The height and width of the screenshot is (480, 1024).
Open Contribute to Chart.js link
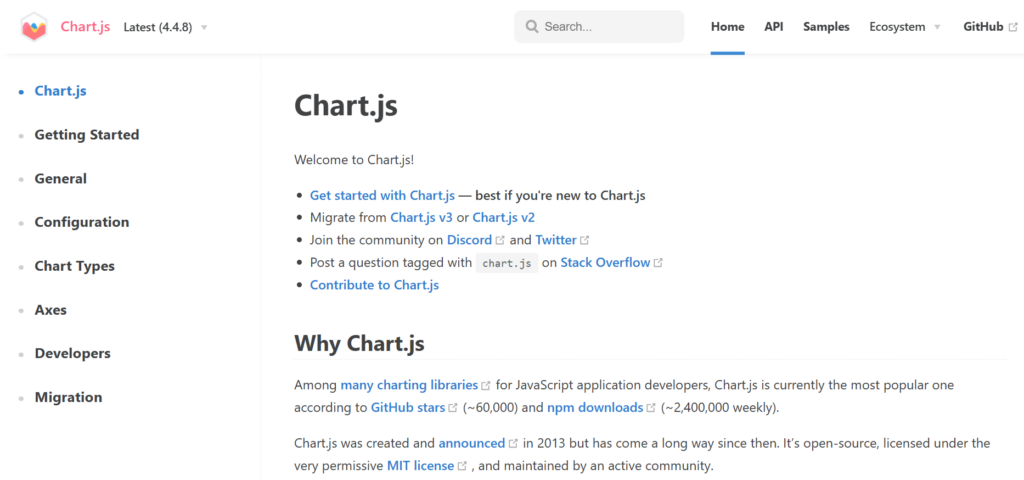tap(374, 285)
